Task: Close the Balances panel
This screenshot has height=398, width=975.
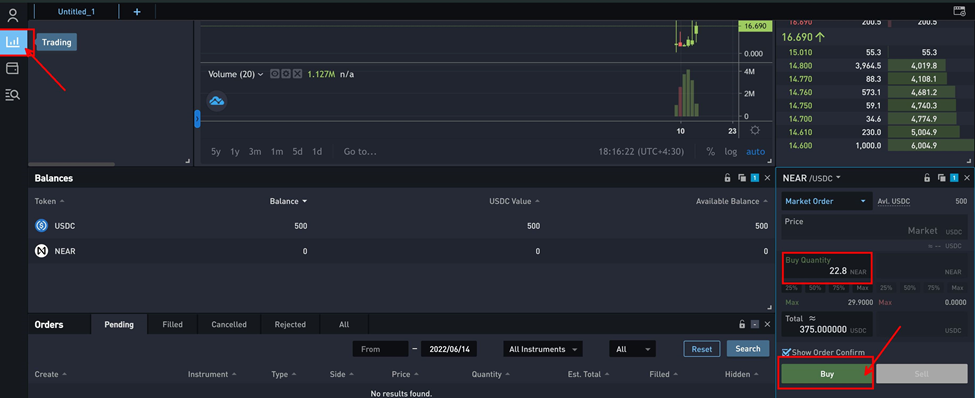Action: [767, 178]
